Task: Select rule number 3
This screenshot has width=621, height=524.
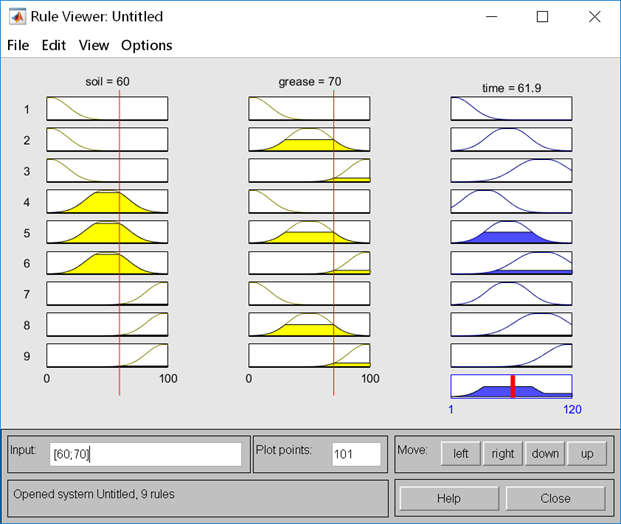Action: click(27, 171)
